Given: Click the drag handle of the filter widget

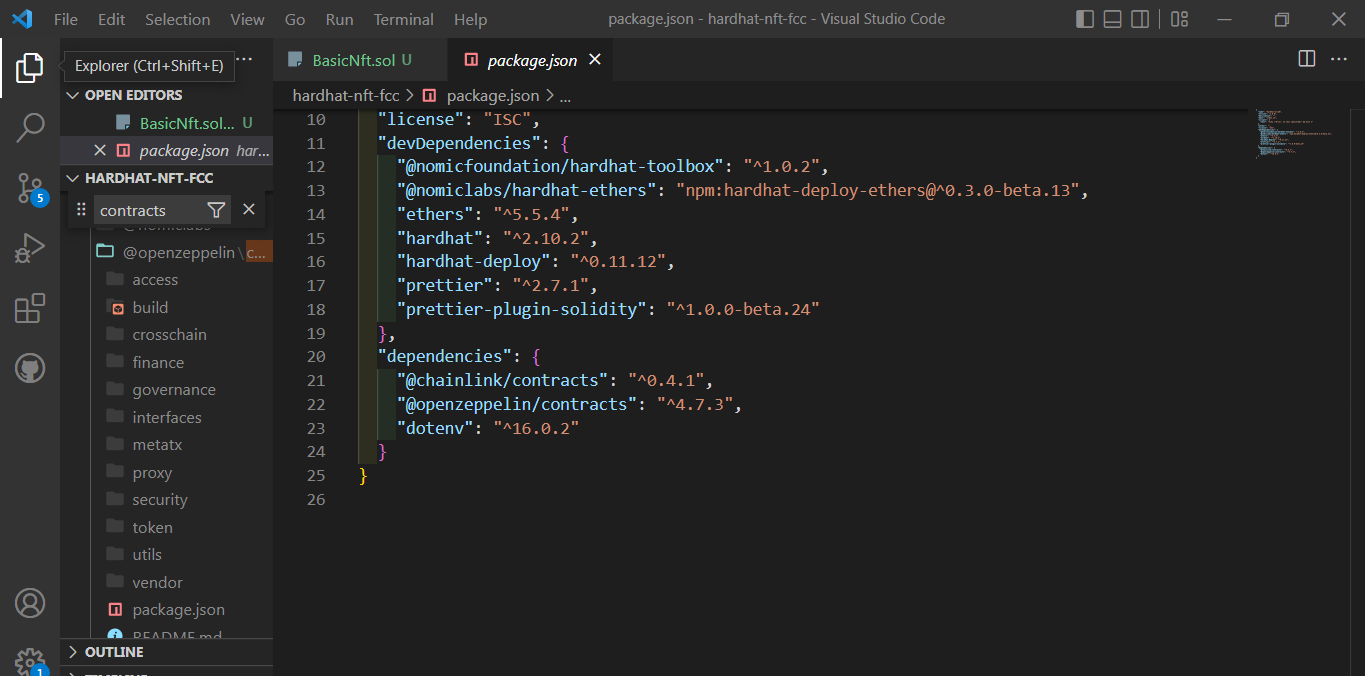Looking at the screenshot, I should tap(81, 209).
